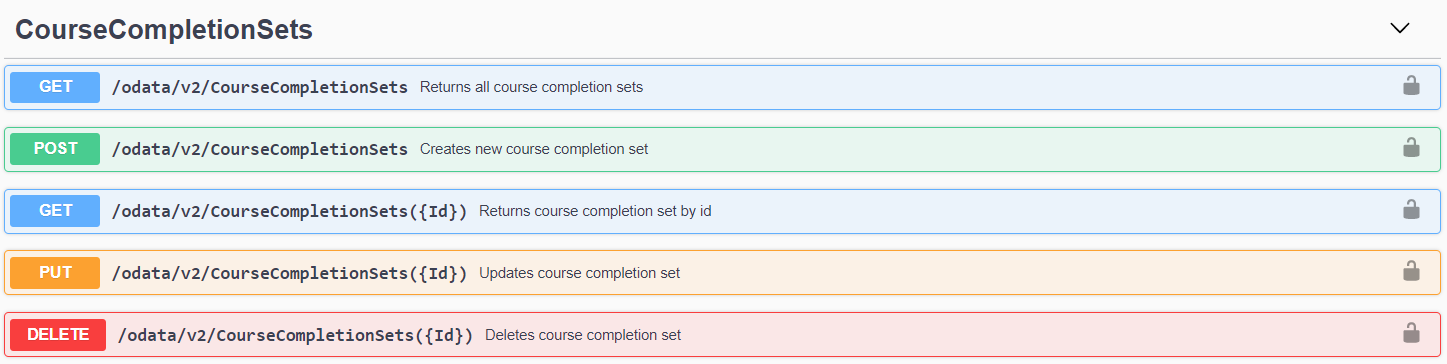This screenshot has height=364, width=1447.
Task: Expand 'Creates new course completion set' operation
Action: tap(534, 149)
